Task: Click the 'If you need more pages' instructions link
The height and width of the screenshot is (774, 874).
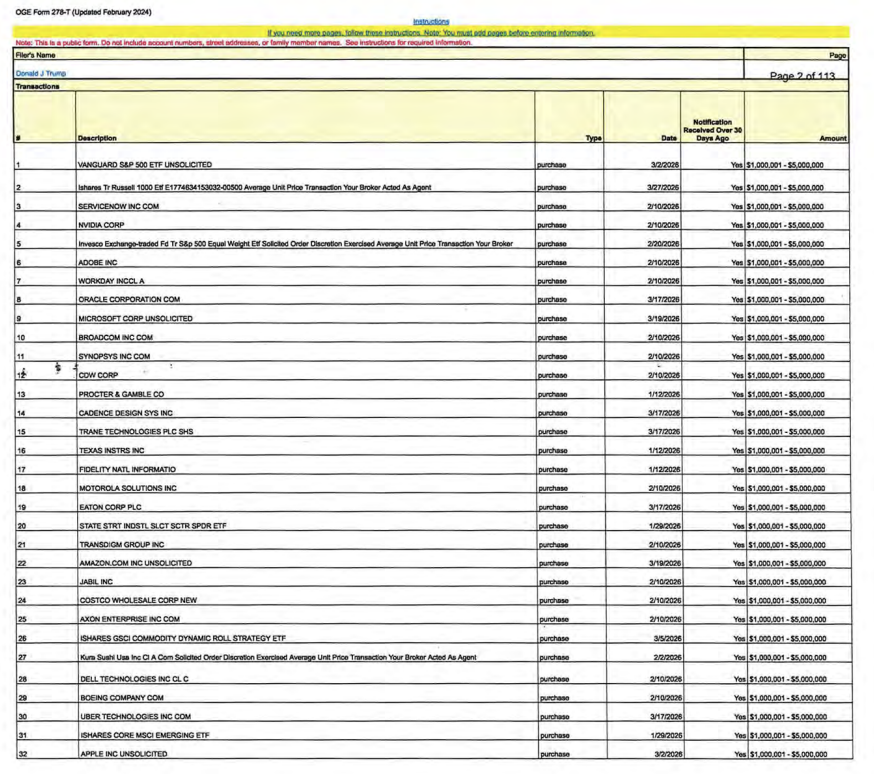Action: pyautogui.click(x=431, y=33)
